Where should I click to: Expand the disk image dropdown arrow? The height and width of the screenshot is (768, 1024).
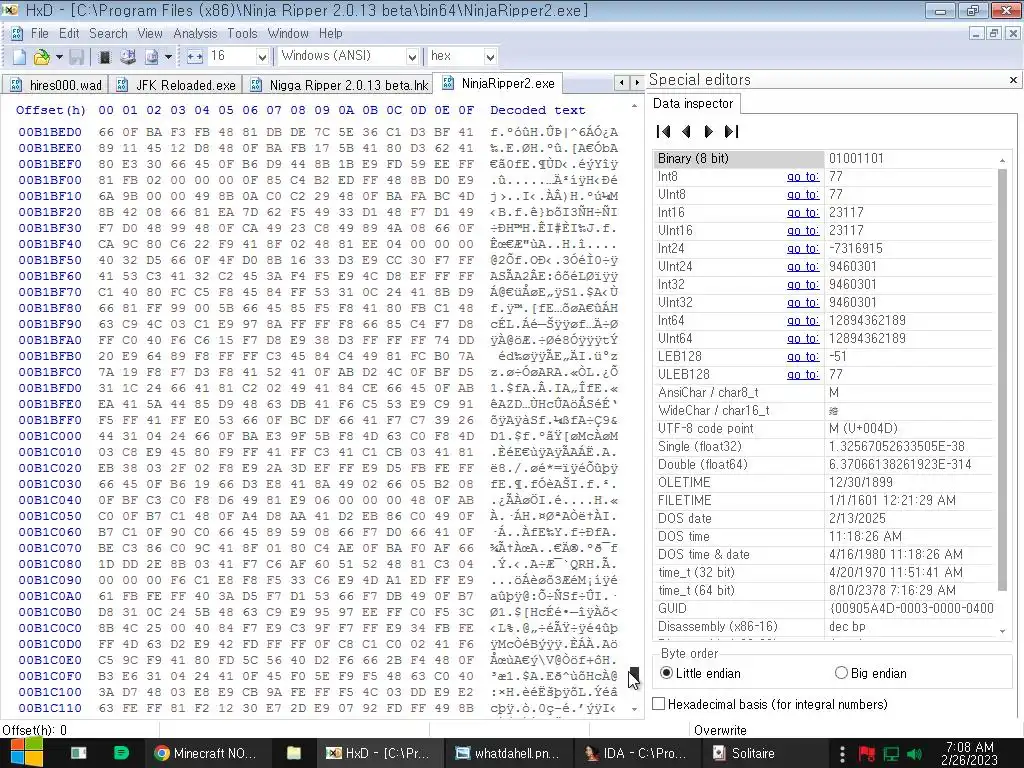pyautogui.click(x=168, y=57)
